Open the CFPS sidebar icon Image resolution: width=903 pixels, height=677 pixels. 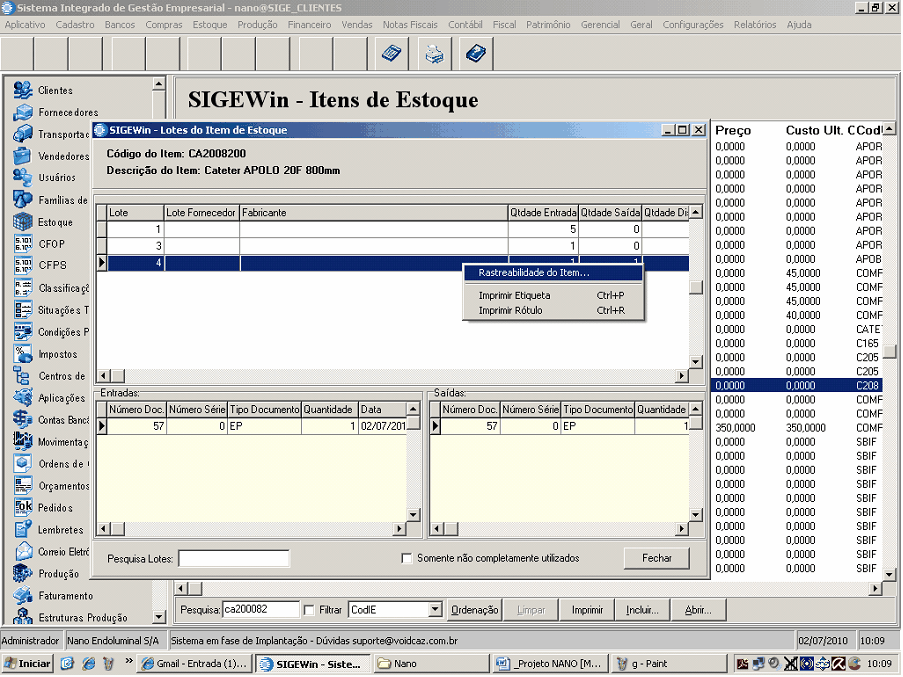[22, 265]
